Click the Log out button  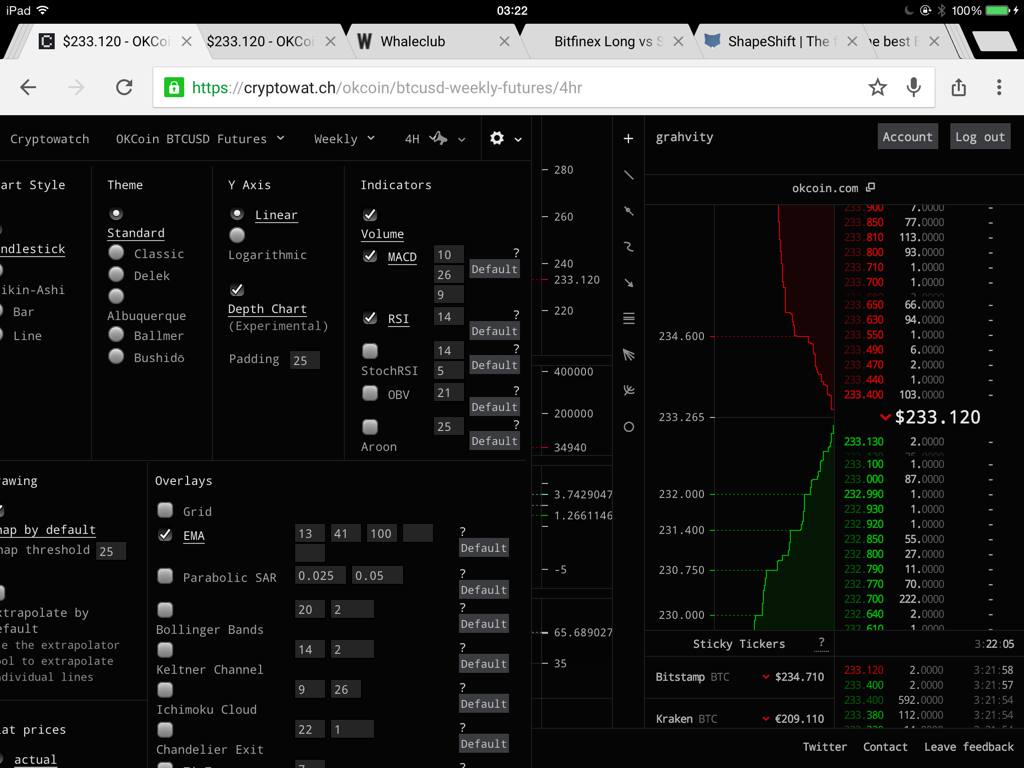(x=980, y=136)
